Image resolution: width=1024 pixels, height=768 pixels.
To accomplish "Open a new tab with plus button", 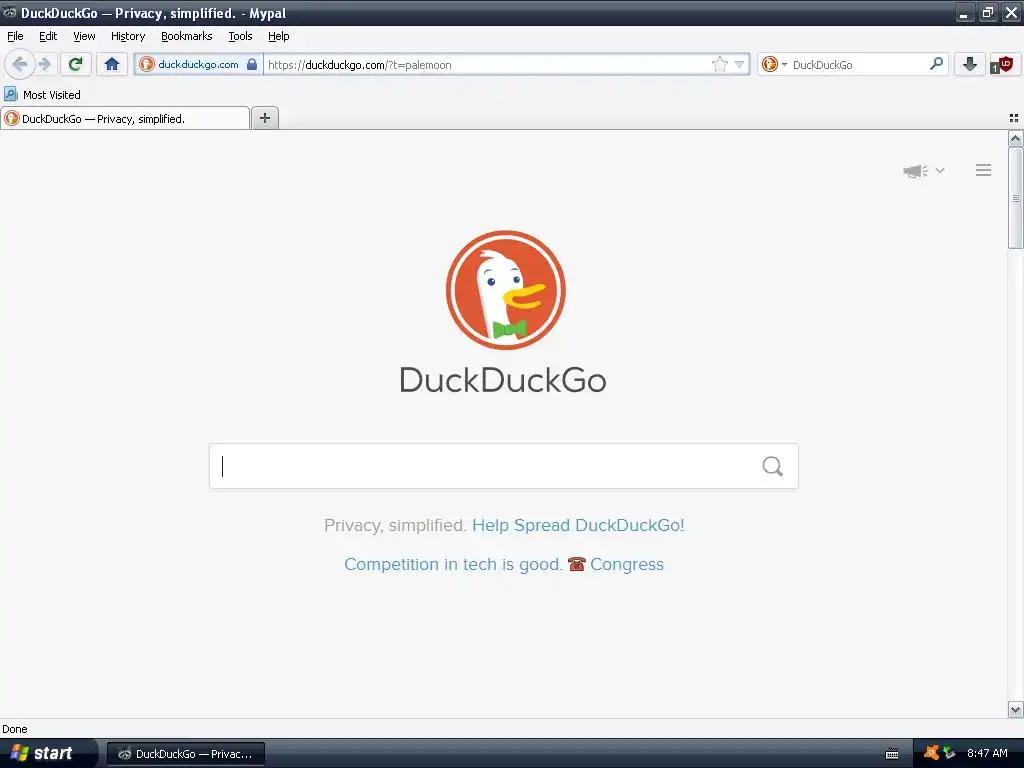I will [x=264, y=118].
